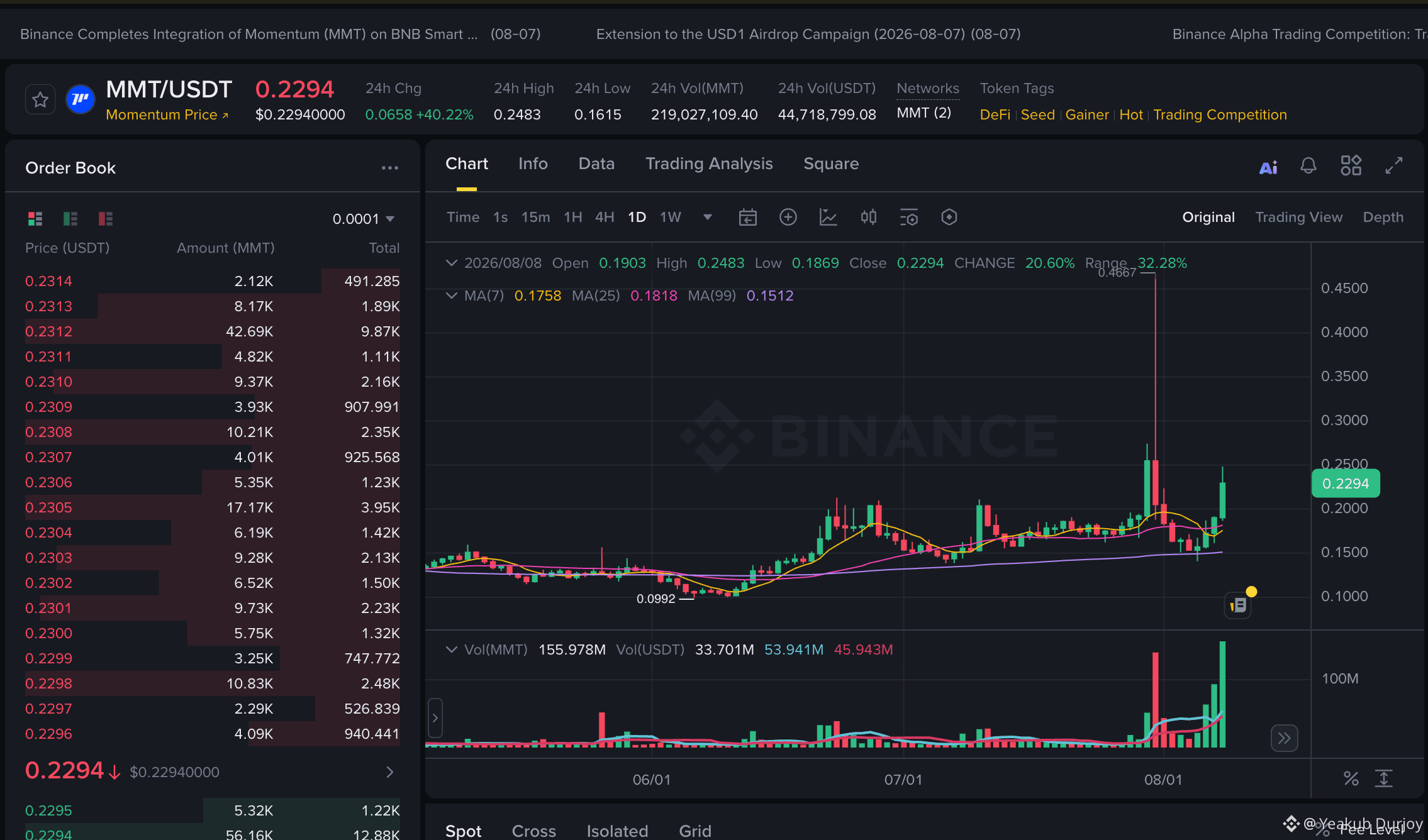The image size is (1428, 840).
Task: Select the 1H time interval
Action: (x=573, y=218)
